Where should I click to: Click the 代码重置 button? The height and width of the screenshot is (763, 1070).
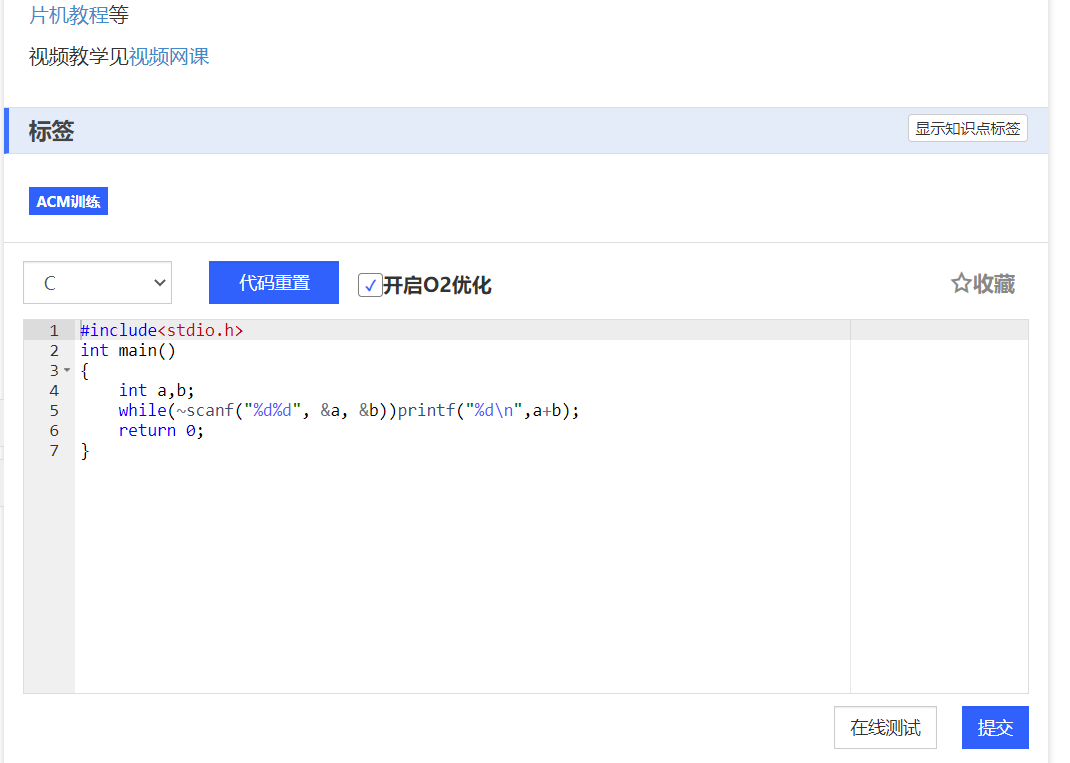click(x=274, y=282)
